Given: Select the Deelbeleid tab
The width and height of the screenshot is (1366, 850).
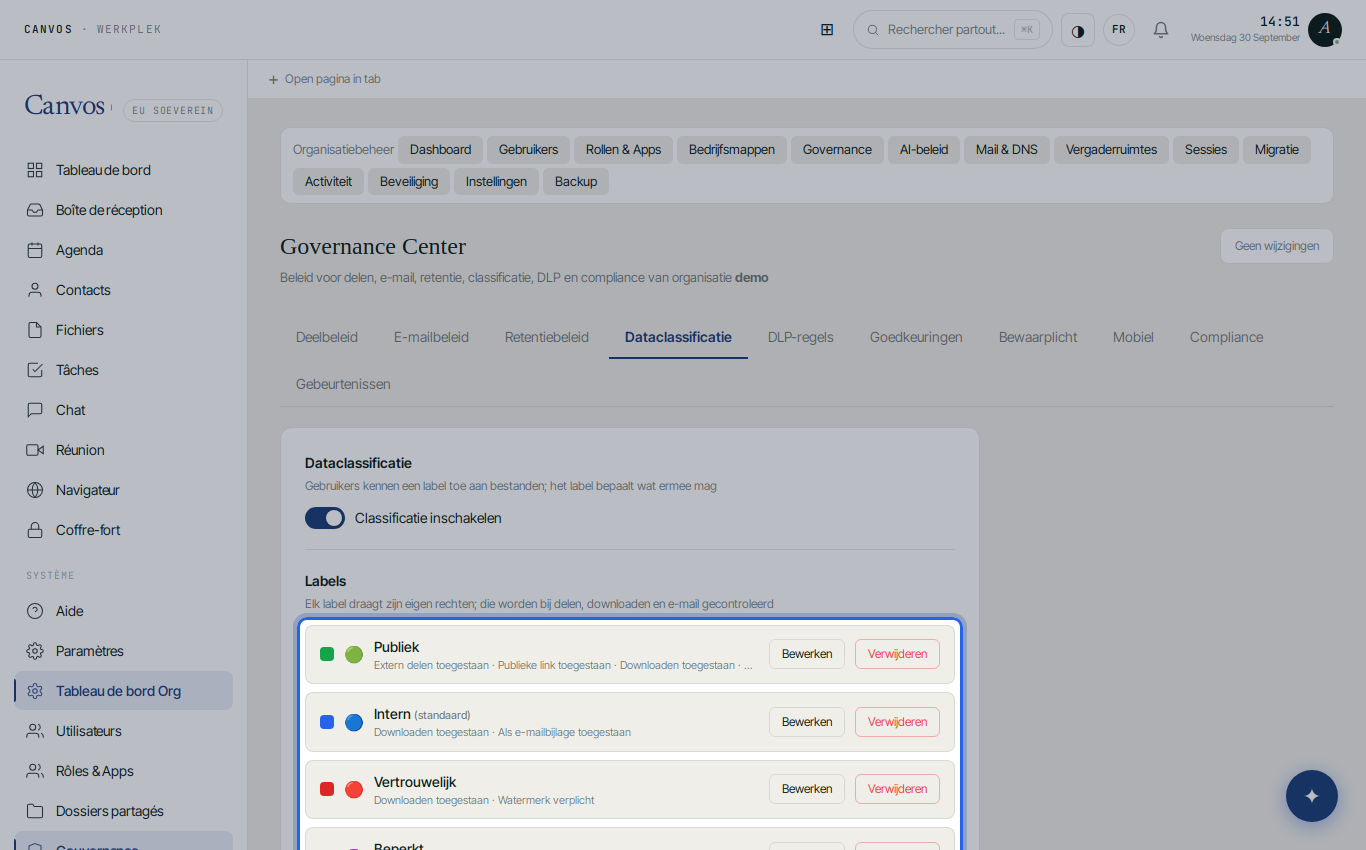Looking at the screenshot, I should [327, 337].
